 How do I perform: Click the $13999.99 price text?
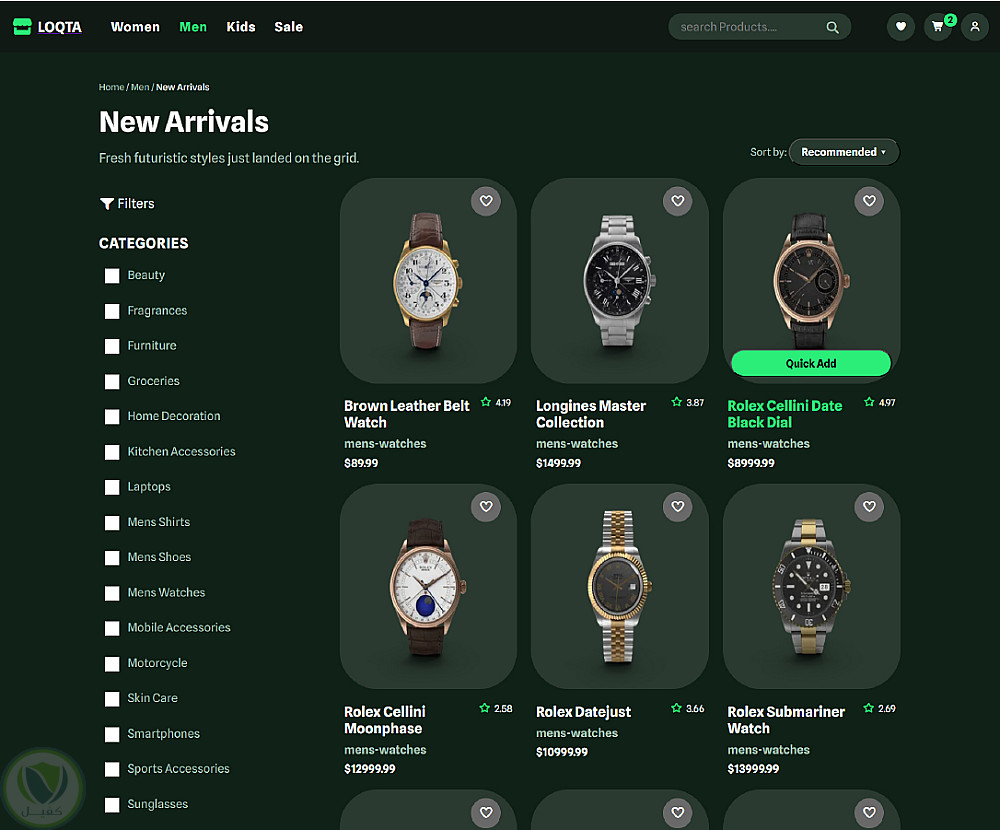click(x=753, y=769)
